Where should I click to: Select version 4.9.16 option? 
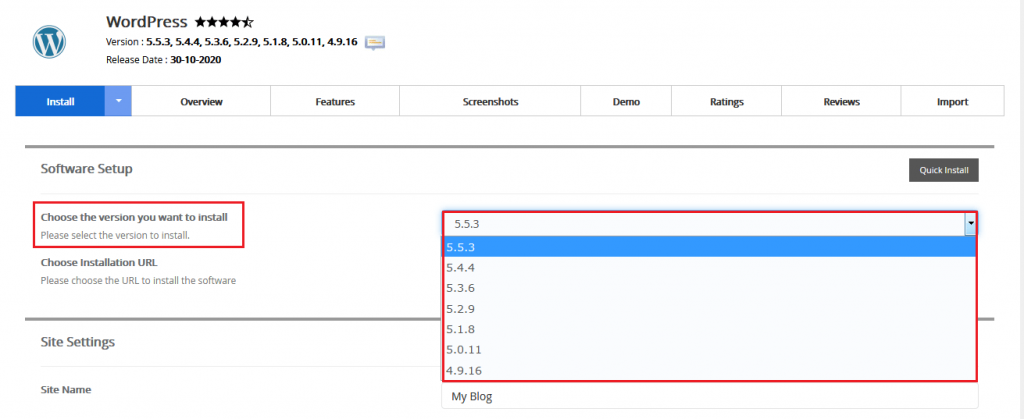pos(710,371)
